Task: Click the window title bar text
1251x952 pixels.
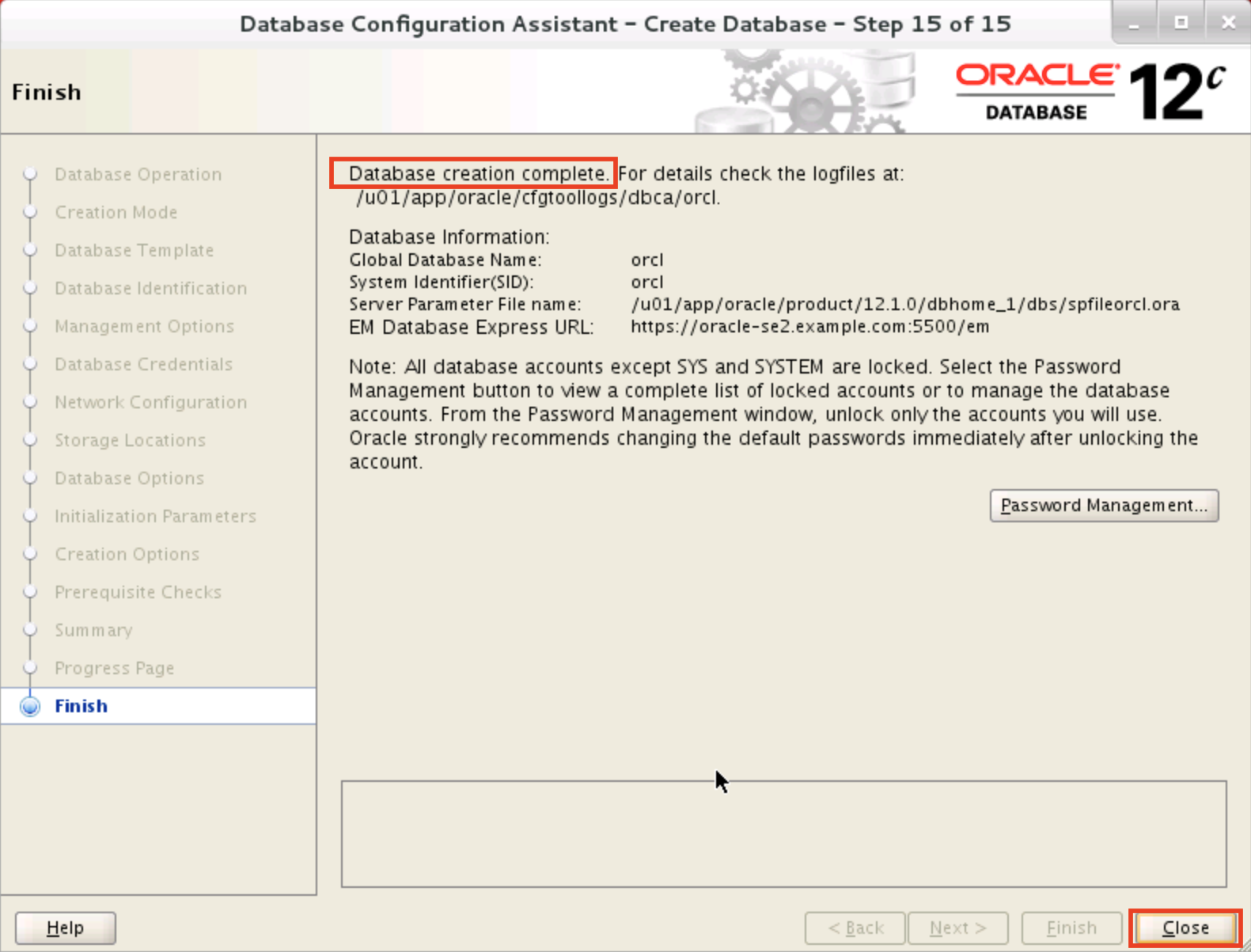Action: pos(625,24)
